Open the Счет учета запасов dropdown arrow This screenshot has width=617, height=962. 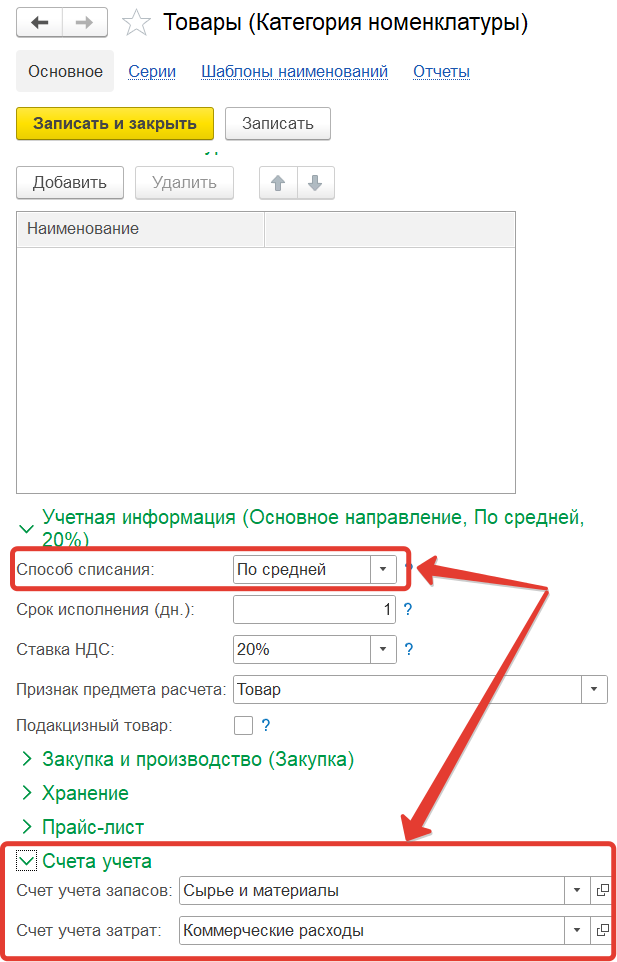(577, 890)
